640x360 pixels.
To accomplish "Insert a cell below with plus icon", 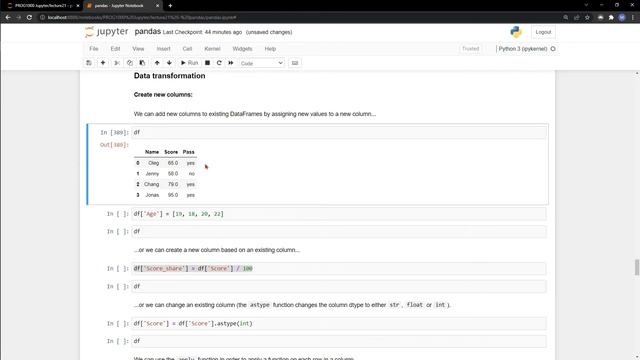I will [103, 63].
